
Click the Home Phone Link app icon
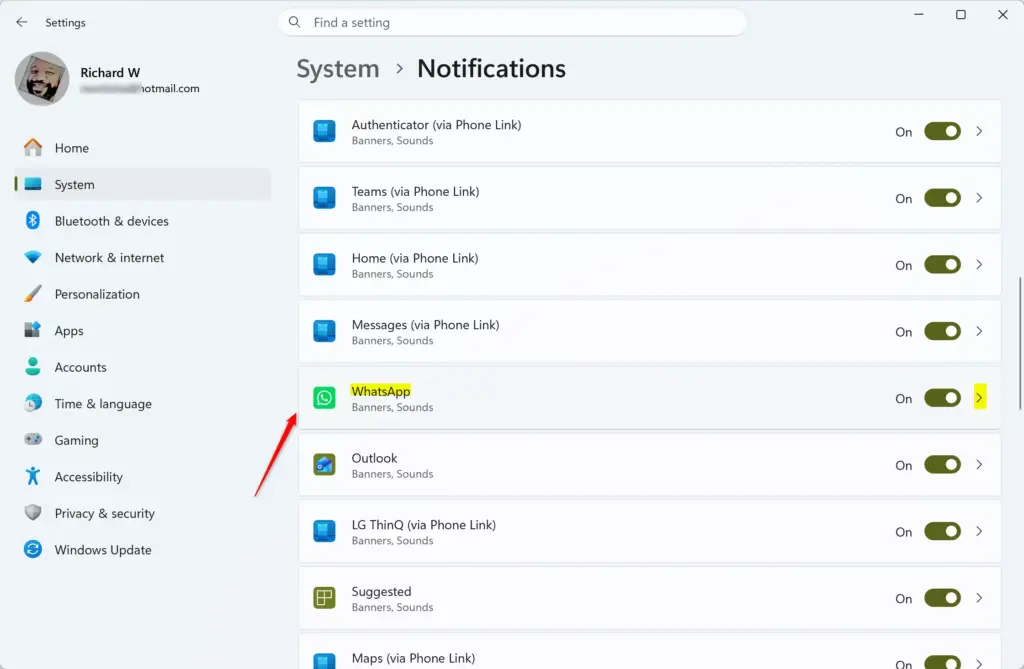(x=324, y=265)
